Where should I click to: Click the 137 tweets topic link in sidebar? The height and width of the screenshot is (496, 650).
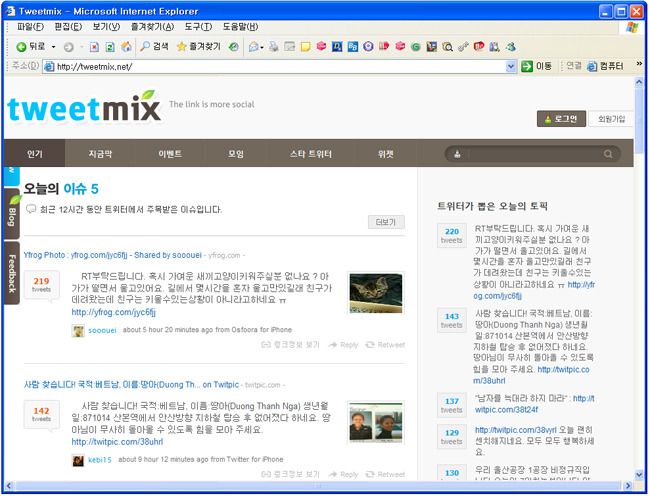coord(535,404)
